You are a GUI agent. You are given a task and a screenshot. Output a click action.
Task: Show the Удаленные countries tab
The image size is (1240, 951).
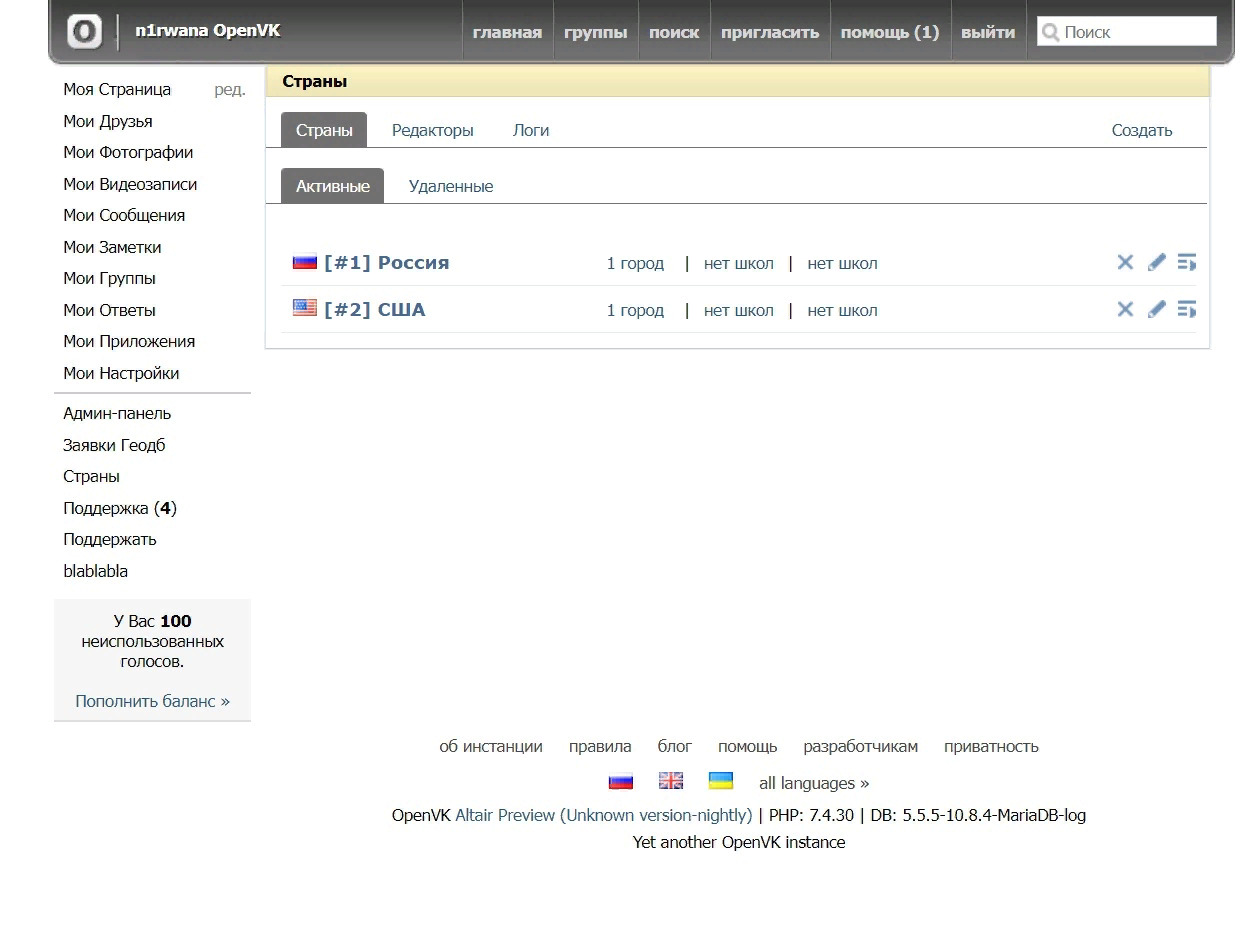[x=450, y=186]
